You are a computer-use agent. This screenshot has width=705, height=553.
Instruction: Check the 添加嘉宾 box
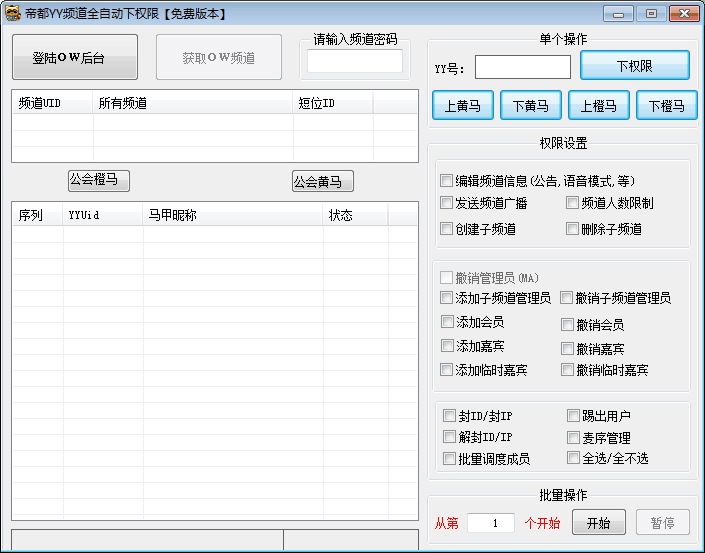pos(447,346)
